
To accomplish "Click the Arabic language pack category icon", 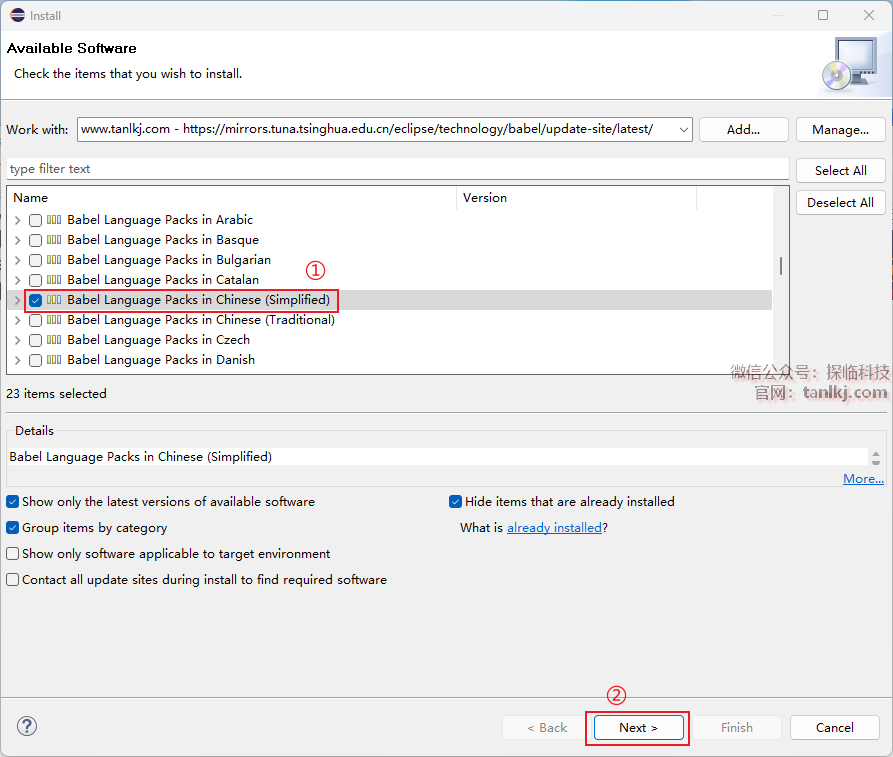I will tap(54, 220).
